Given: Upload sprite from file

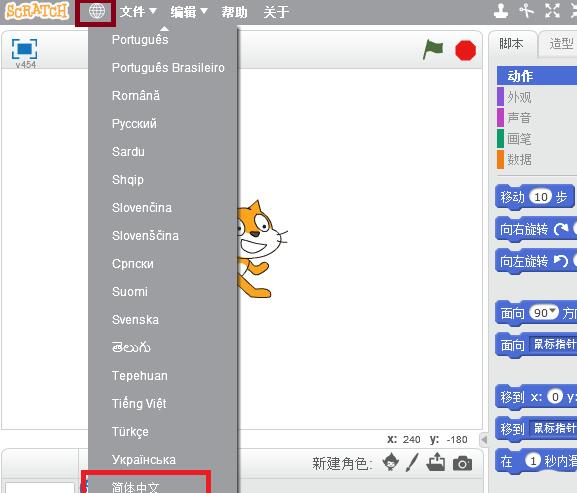Looking at the screenshot, I should point(436,462).
